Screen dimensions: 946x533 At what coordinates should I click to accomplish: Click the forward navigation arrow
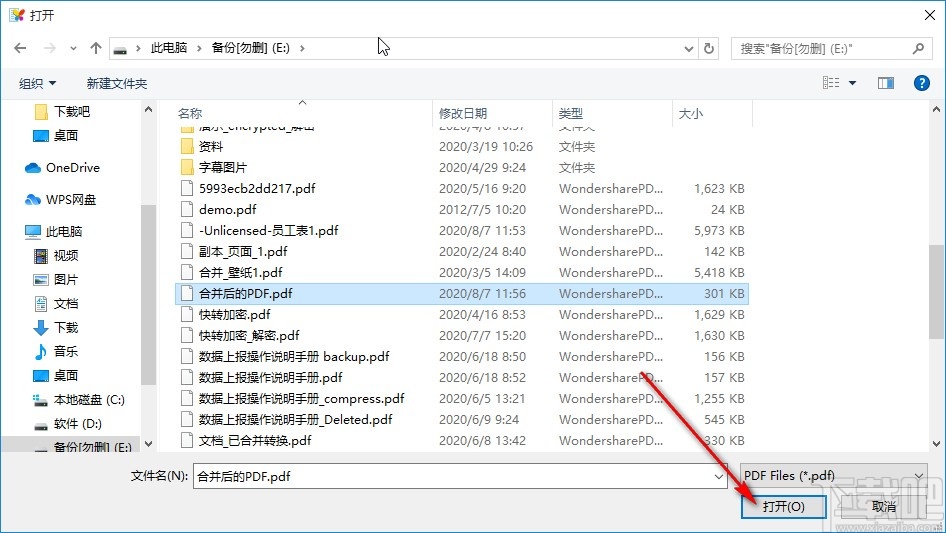pyautogui.click(x=49, y=48)
